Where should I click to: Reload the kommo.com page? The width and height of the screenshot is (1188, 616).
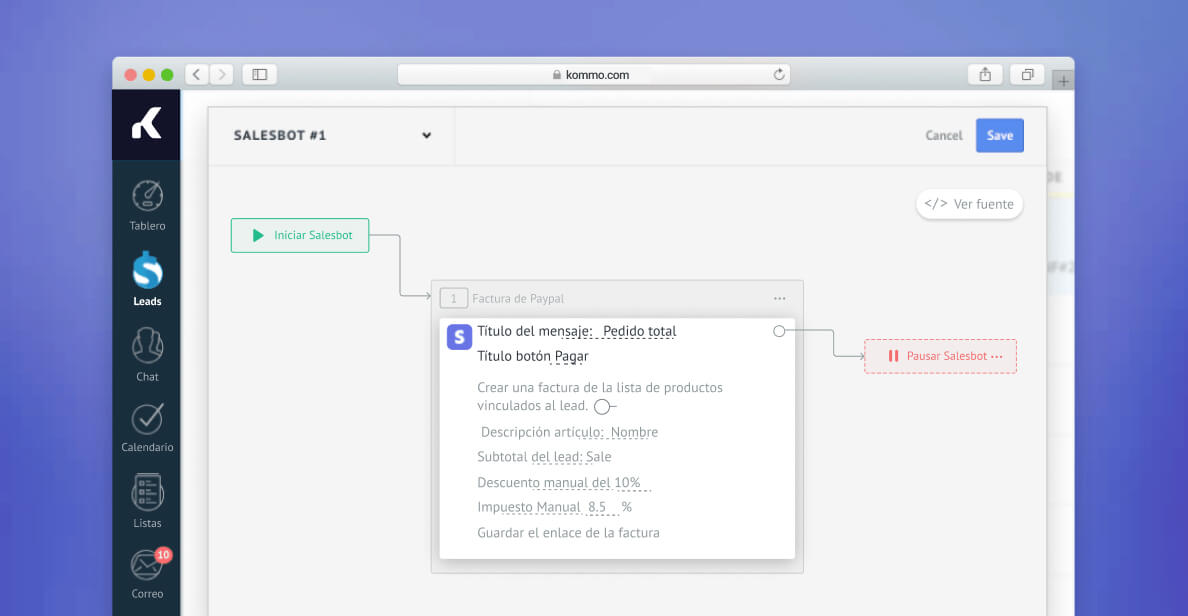pyautogui.click(x=779, y=74)
